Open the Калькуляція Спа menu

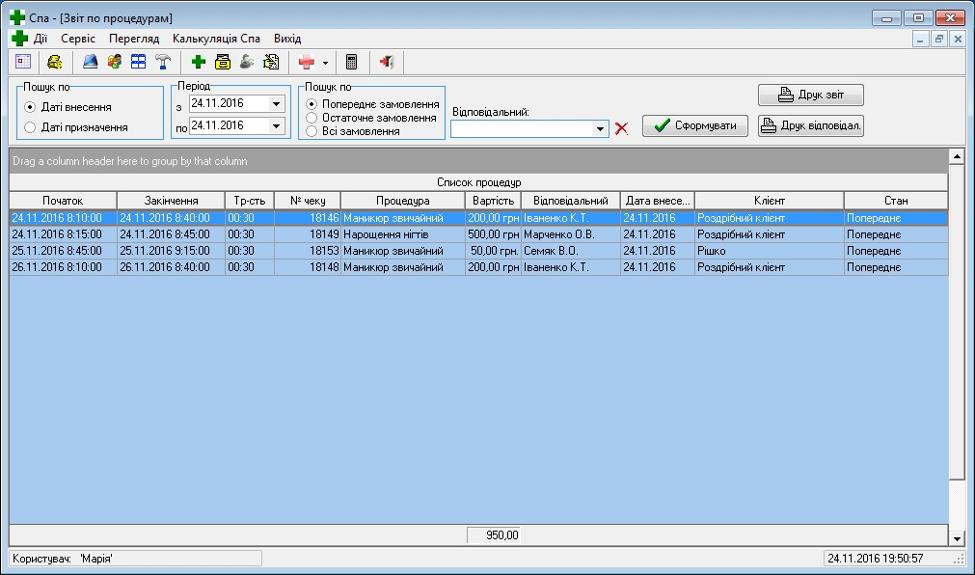[216, 39]
